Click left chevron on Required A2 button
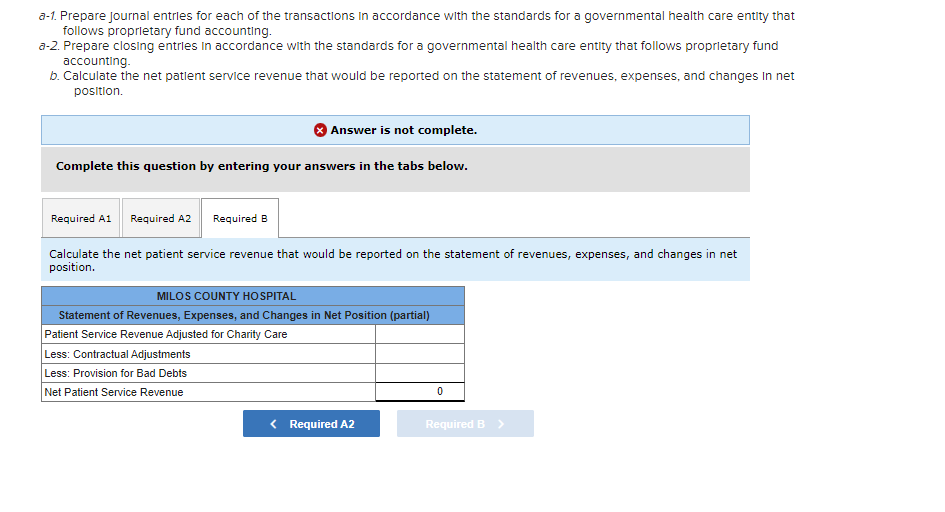This screenshot has height=512, width=945. [274, 424]
